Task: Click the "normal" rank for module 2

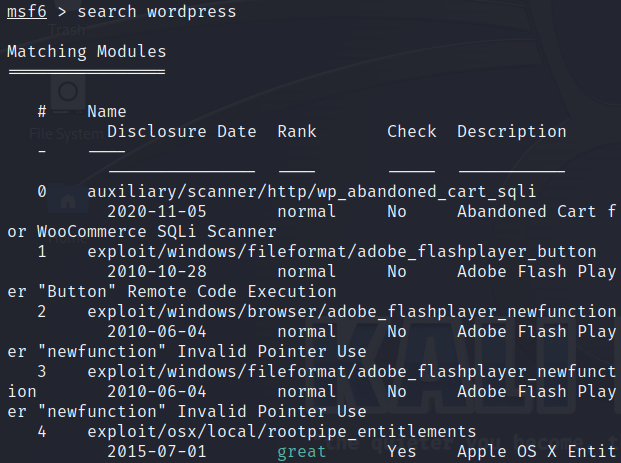Action: pyautogui.click(x=307, y=332)
